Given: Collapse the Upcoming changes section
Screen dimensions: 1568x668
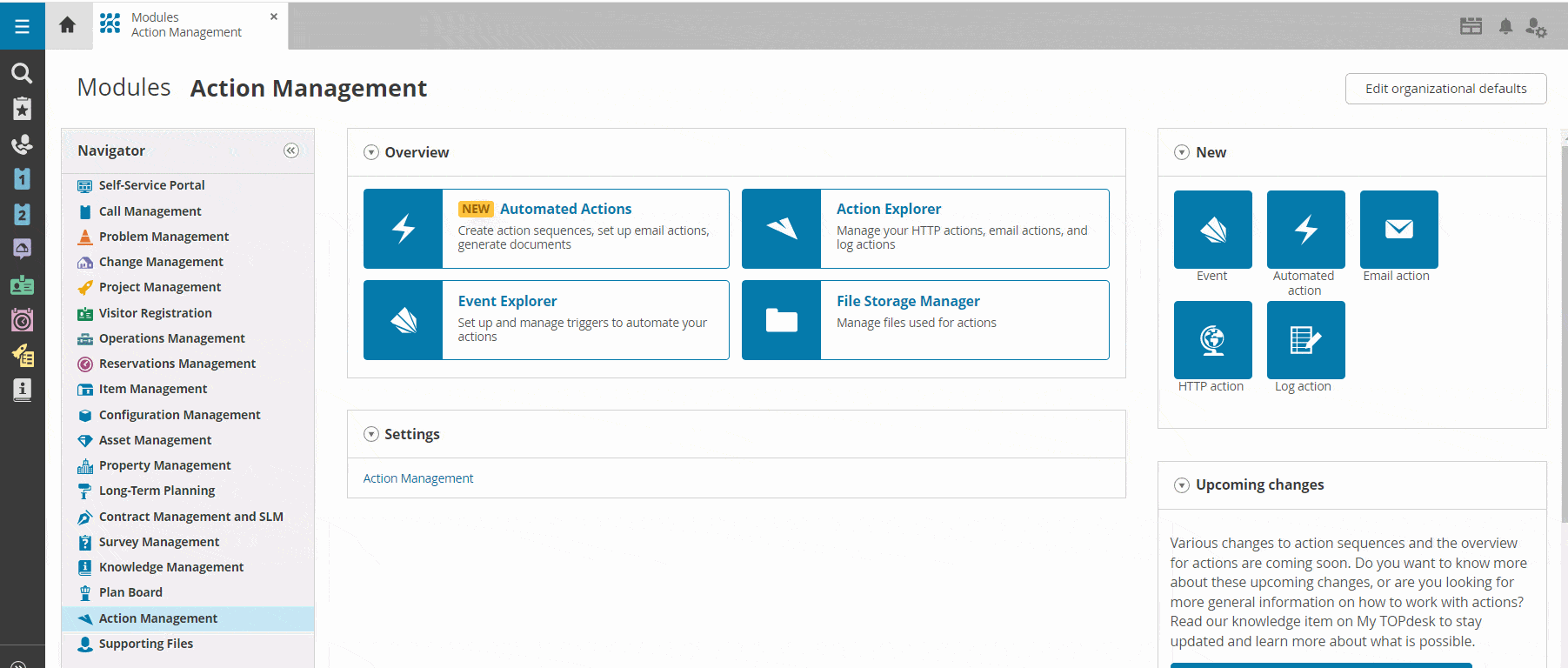Looking at the screenshot, I should coord(1182,485).
